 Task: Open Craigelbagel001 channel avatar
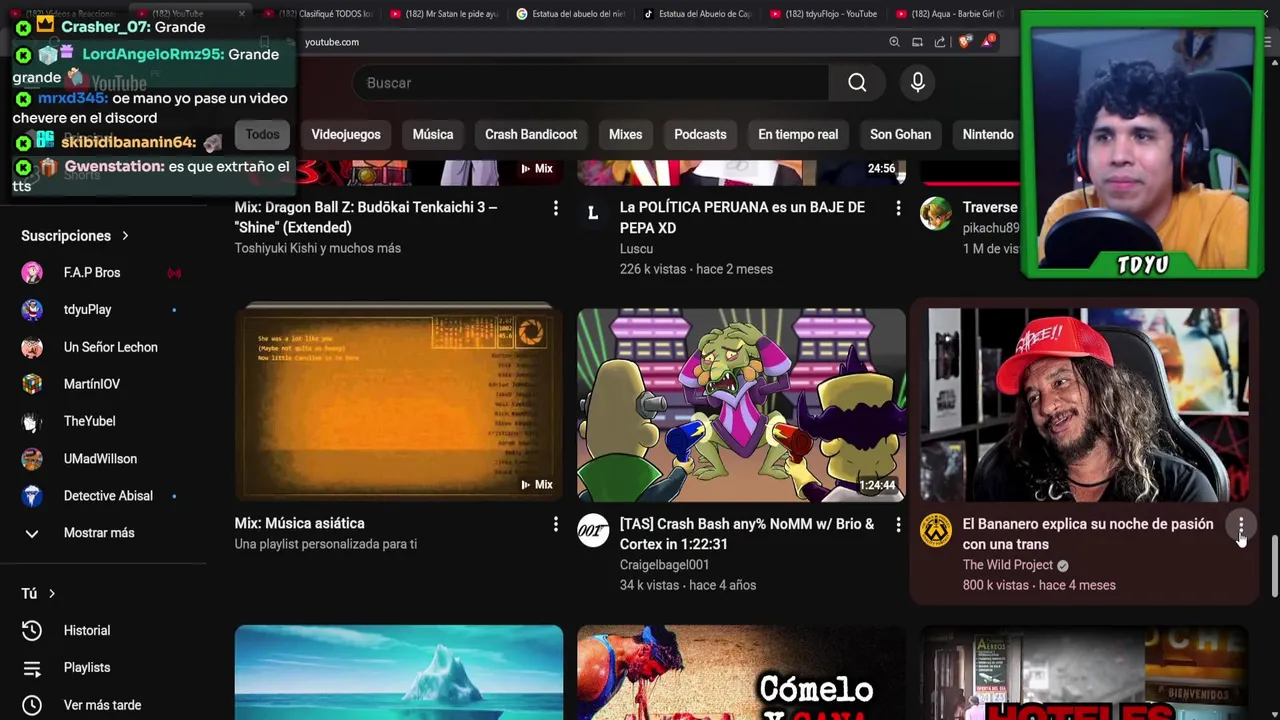click(x=593, y=531)
